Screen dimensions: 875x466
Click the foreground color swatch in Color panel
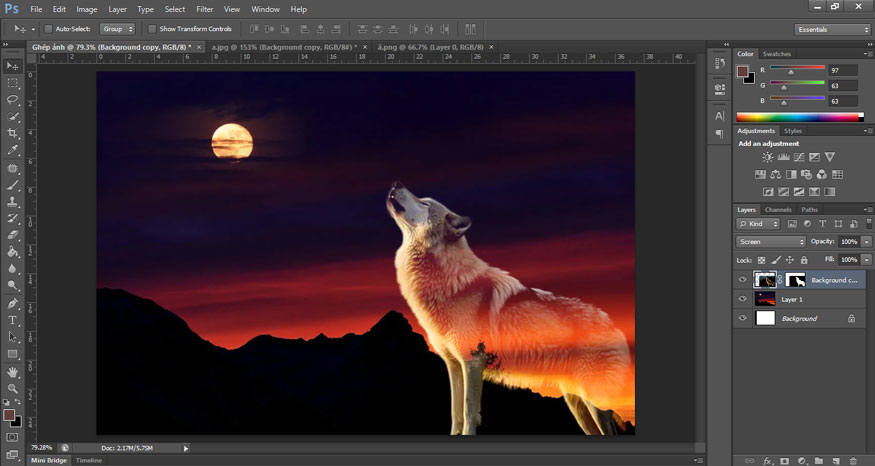[x=742, y=71]
